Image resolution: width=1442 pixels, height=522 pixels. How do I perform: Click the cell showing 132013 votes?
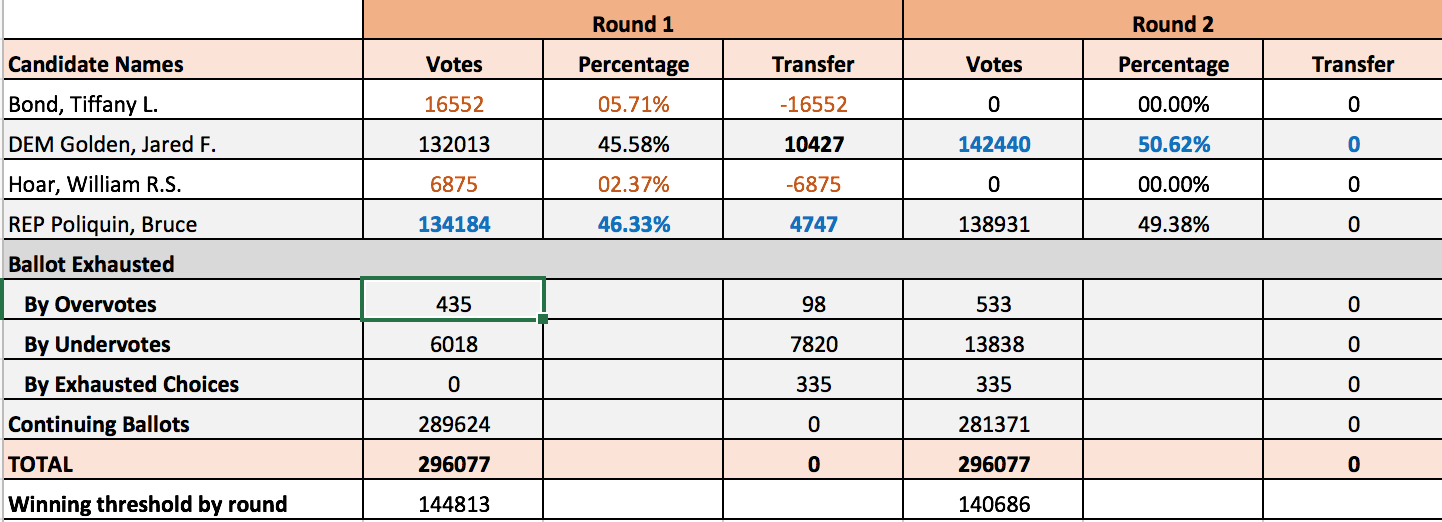point(454,142)
